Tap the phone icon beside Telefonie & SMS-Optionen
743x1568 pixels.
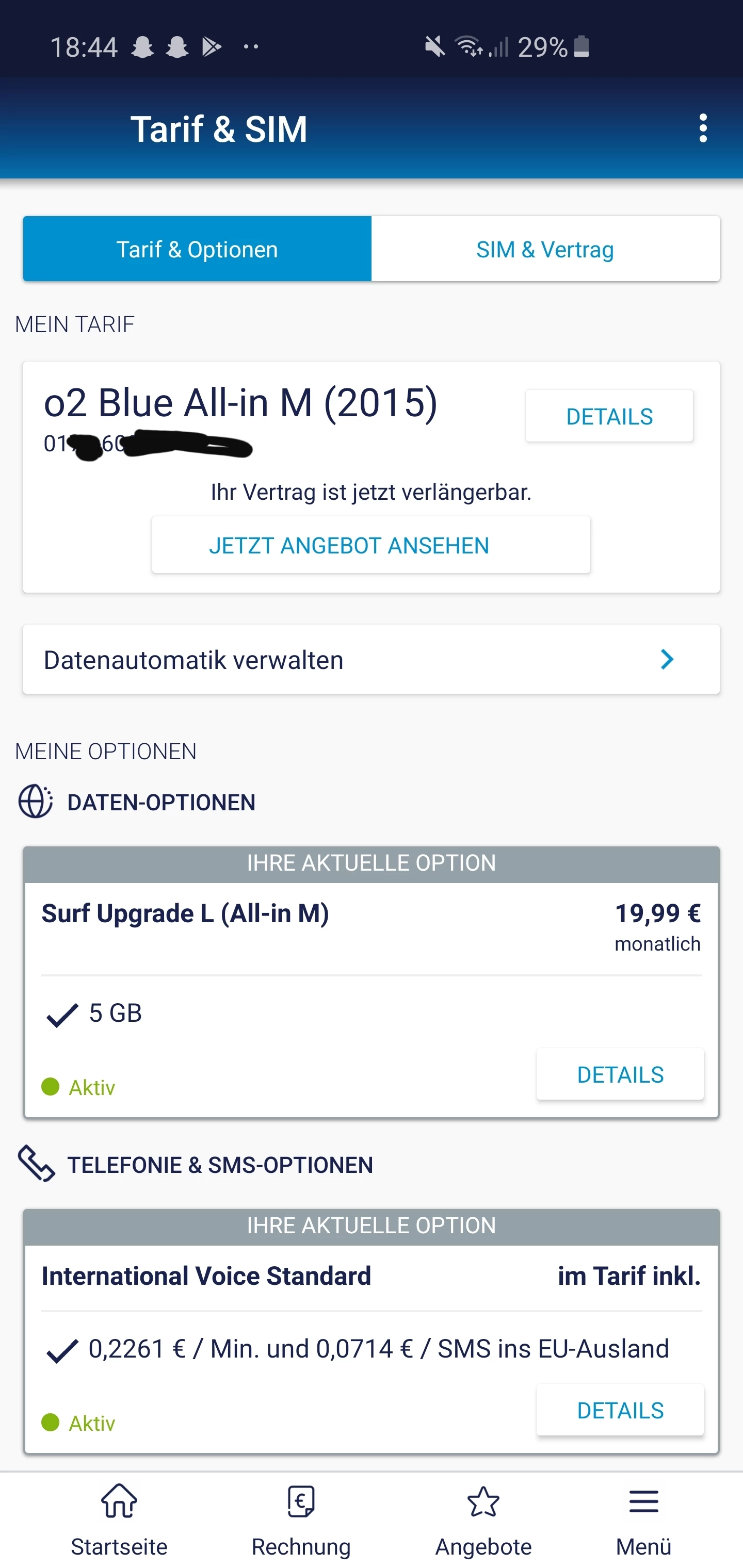[x=37, y=1163]
